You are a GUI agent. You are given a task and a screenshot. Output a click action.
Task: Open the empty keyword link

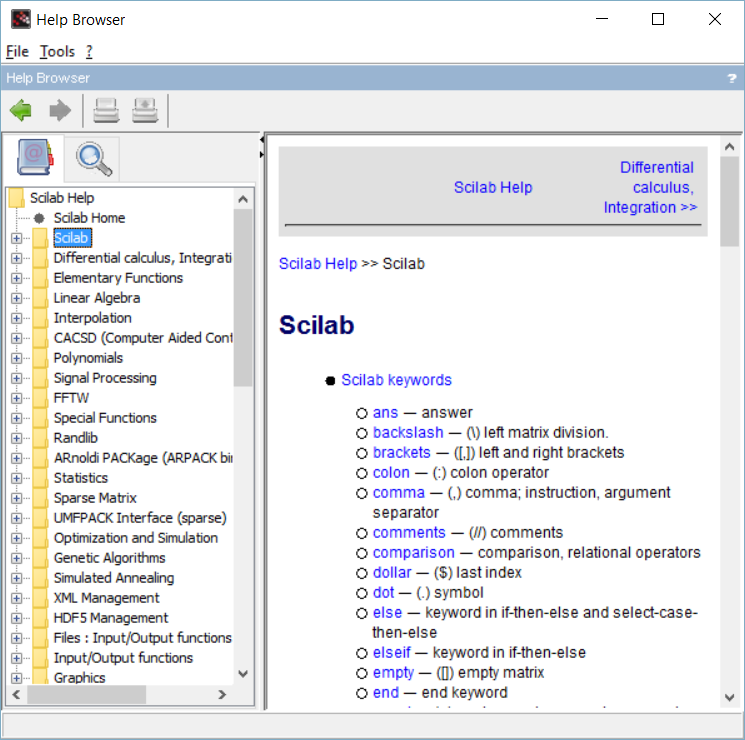click(393, 673)
